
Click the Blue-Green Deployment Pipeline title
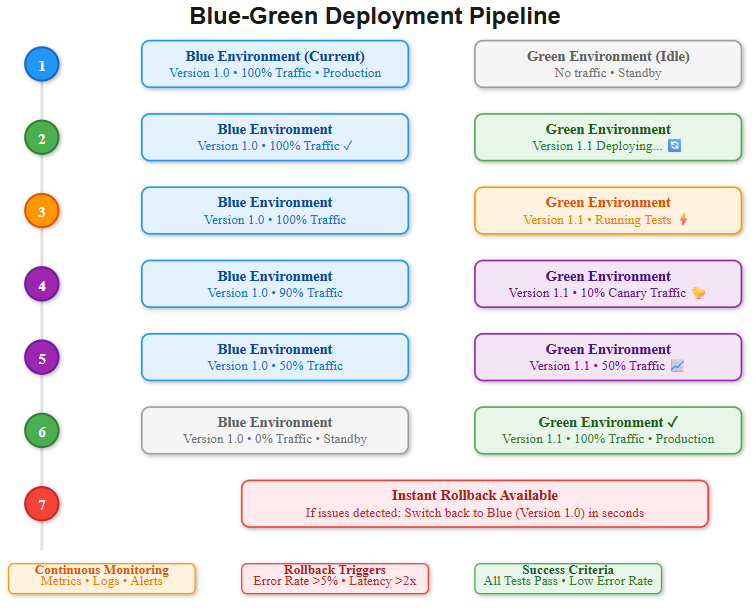pyautogui.click(x=375, y=16)
